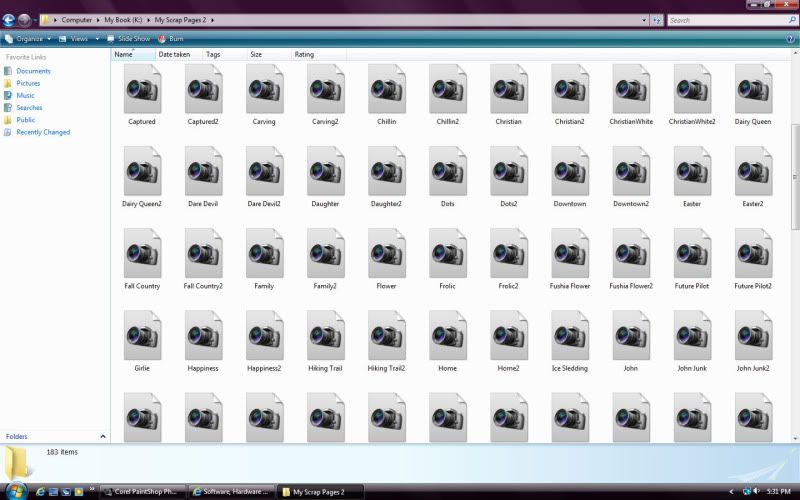Expand the Views dropdown arrow
Image resolution: width=800 pixels, height=500 pixels.
pyautogui.click(x=95, y=38)
